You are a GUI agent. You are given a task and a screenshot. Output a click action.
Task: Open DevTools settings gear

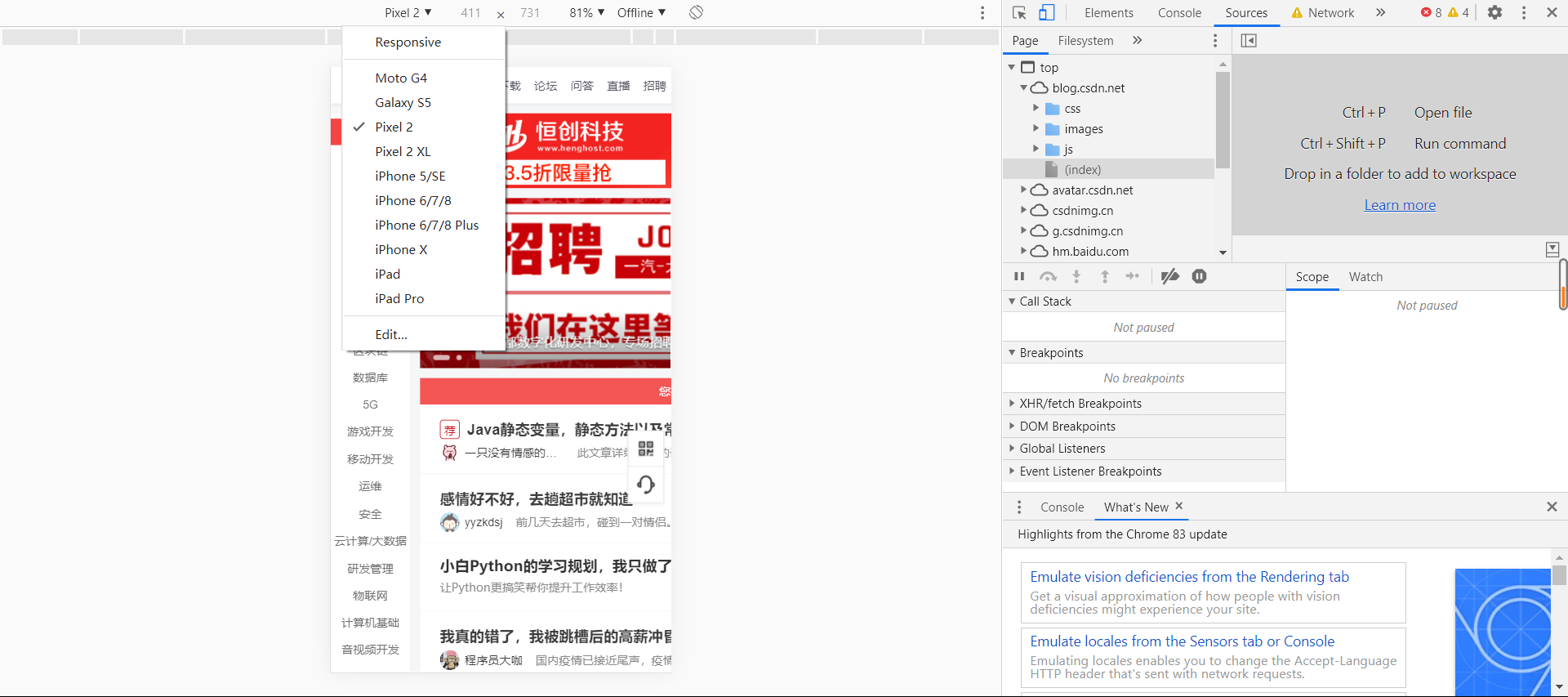[1494, 12]
